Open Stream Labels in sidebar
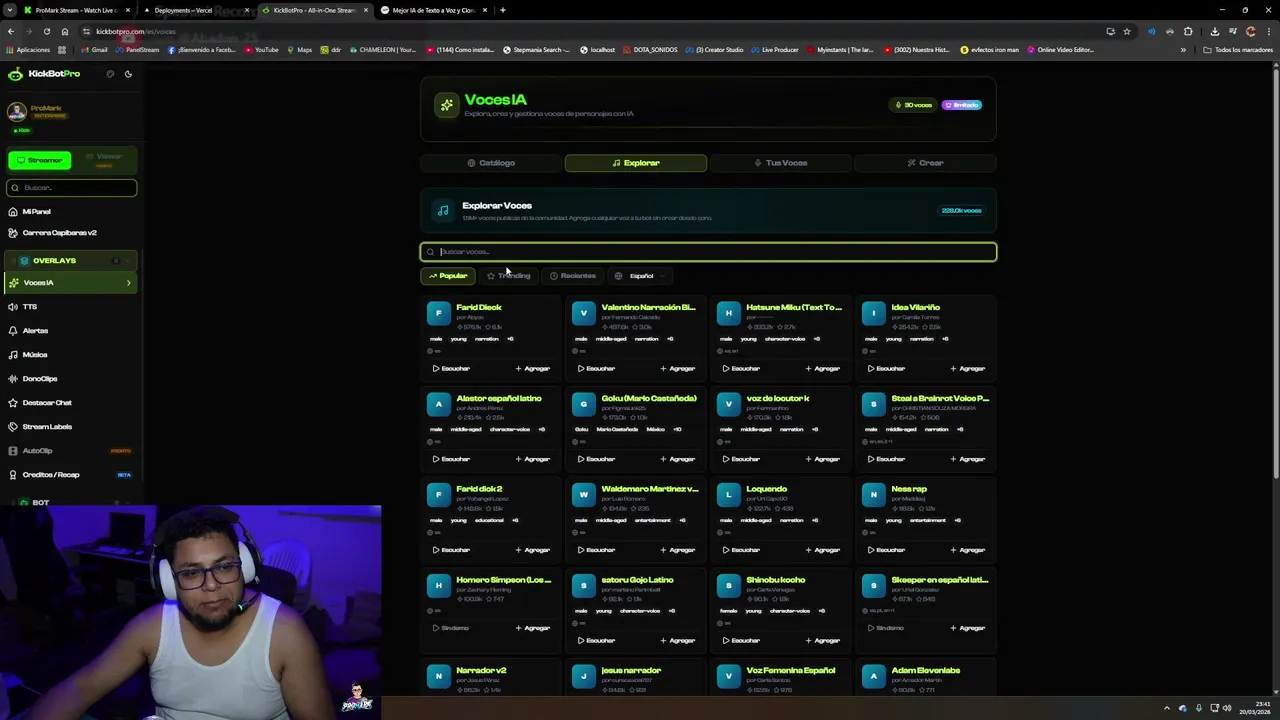Screen dimensions: 1280x720 click(70, 427)
